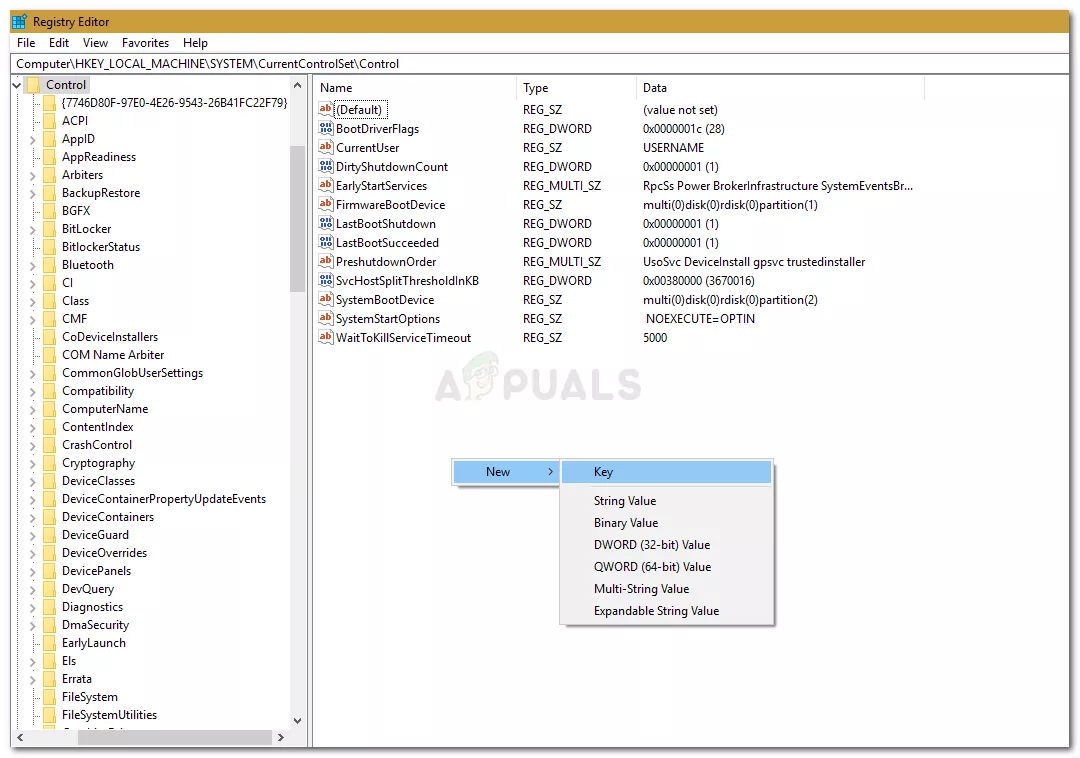This screenshot has width=1080, height=758.
Task: Click the FirmwareBootDevice string icon
Action: [326, 204]
